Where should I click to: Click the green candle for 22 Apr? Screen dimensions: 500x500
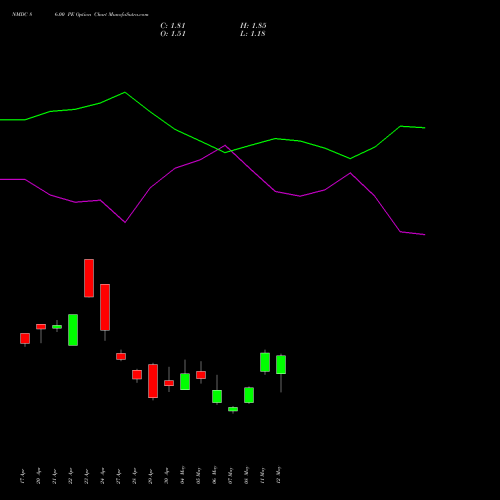click(73, 330)
